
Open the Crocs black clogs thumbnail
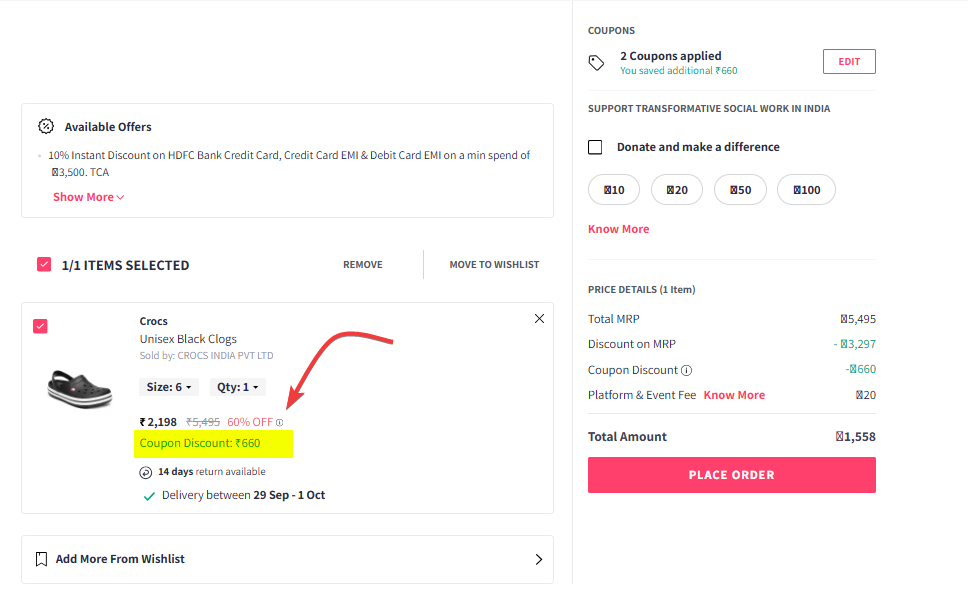click(80, 390)
